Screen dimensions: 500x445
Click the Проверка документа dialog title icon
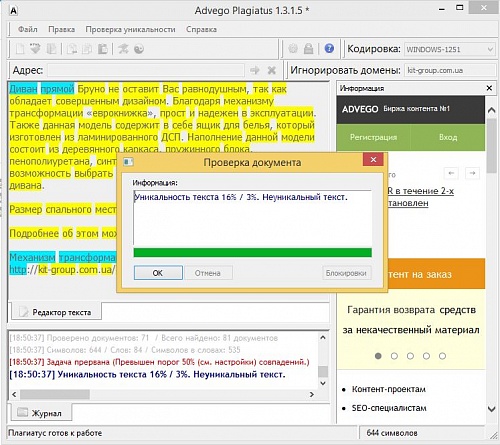128,162
